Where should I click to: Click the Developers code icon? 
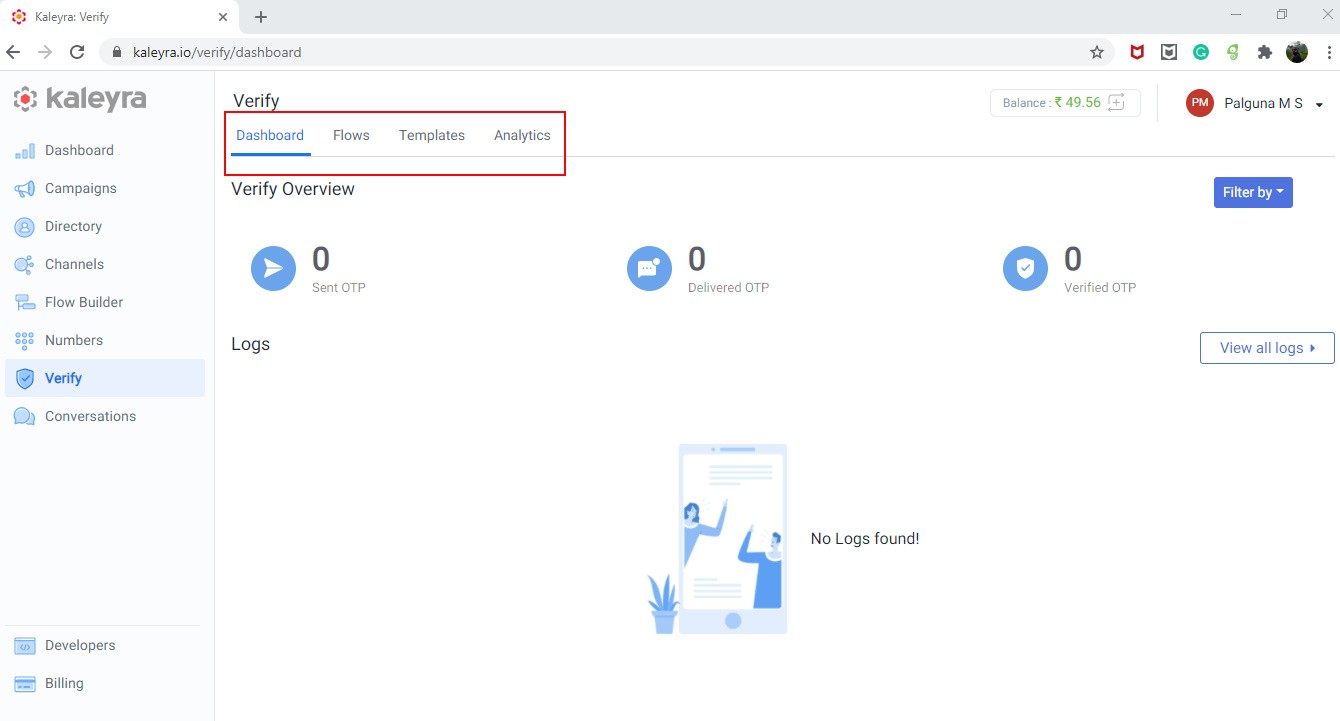point(25,646)
